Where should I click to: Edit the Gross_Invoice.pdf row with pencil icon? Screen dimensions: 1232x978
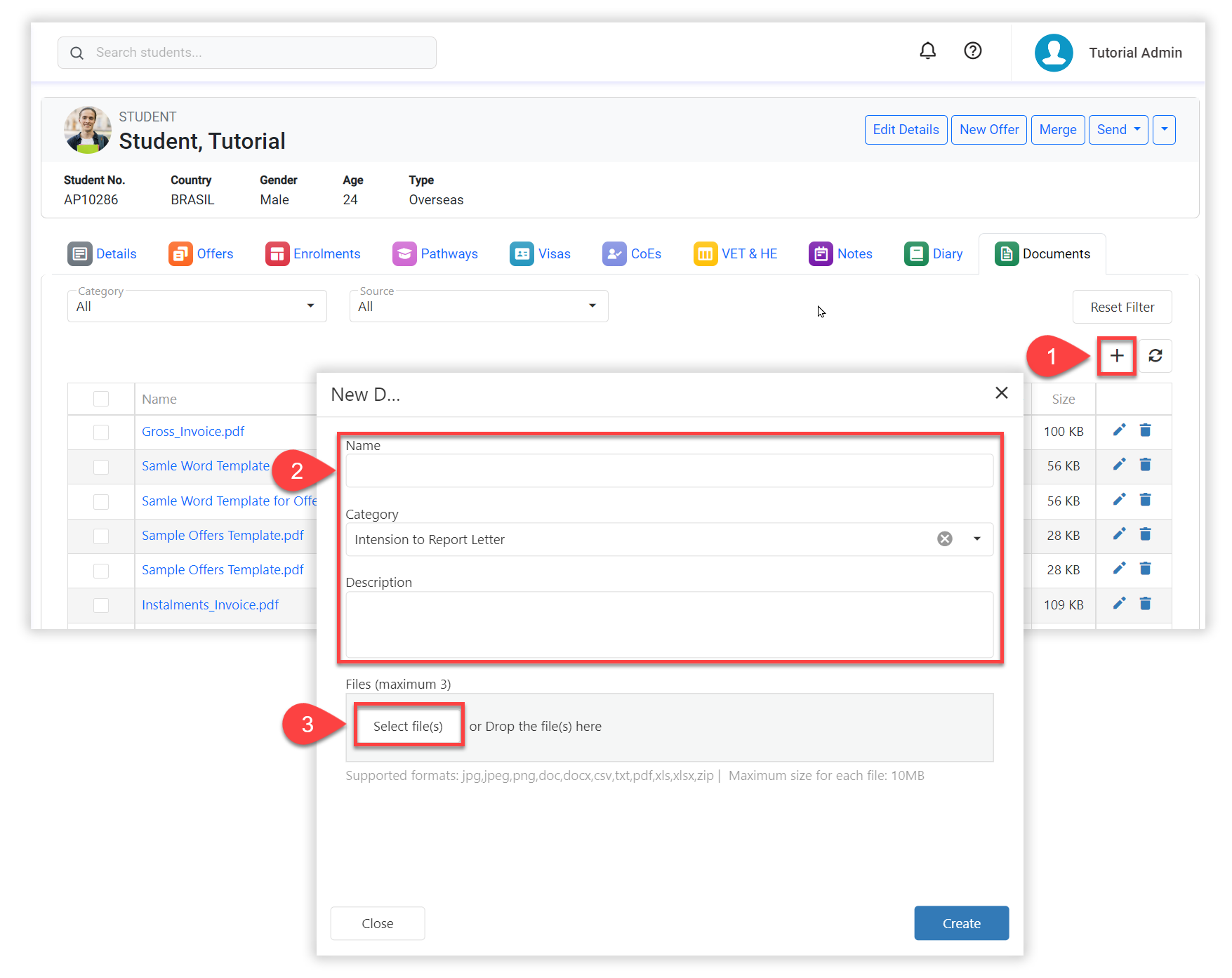coord(1119,430)
